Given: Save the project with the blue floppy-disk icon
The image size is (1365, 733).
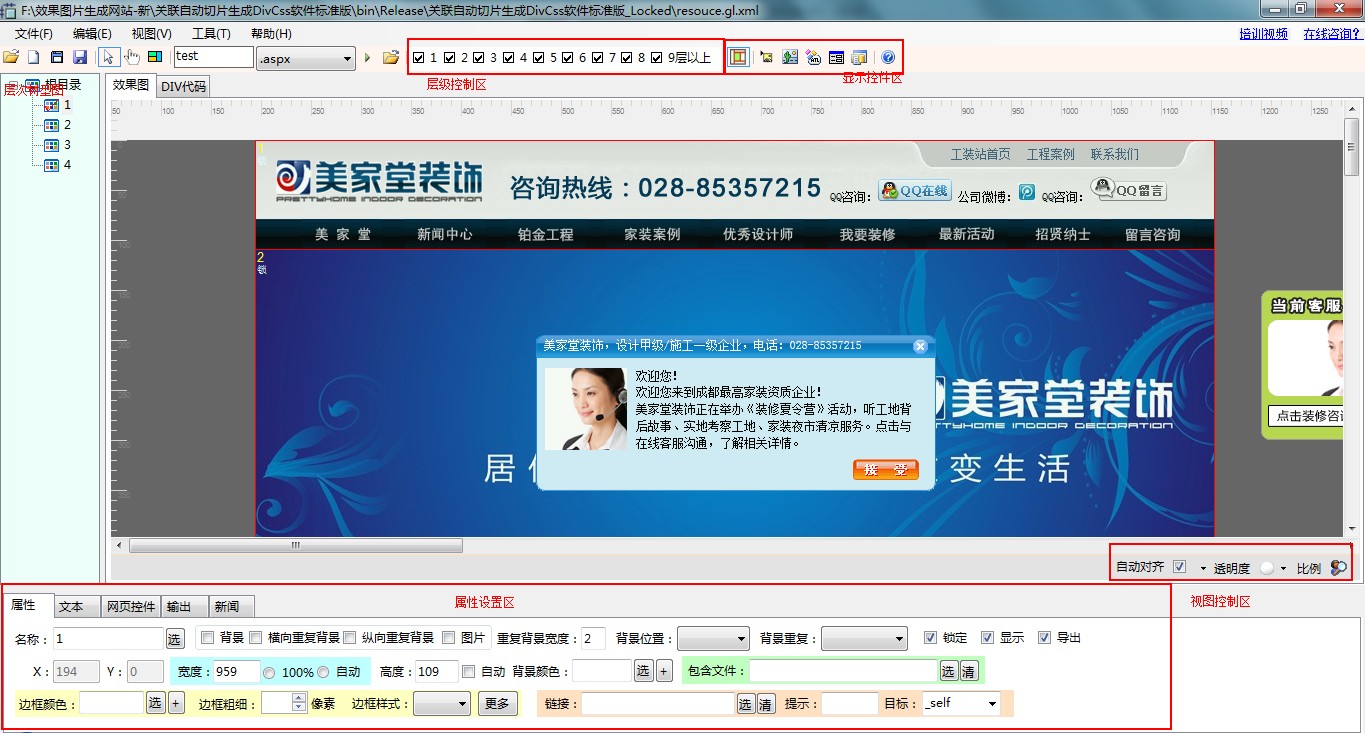Looking at the screenshot, I should [80, 57].
